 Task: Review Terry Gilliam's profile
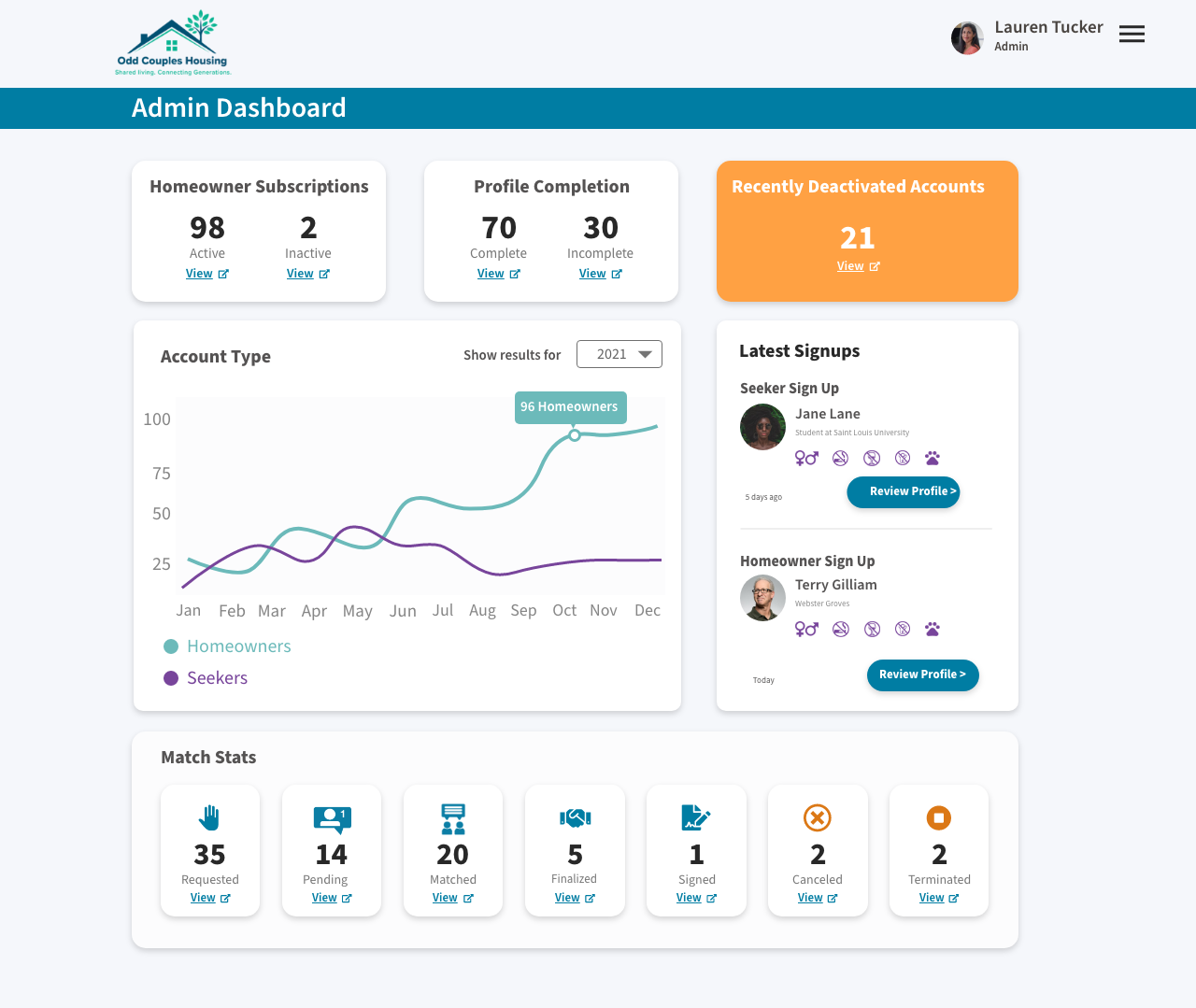tap(922, 674)
